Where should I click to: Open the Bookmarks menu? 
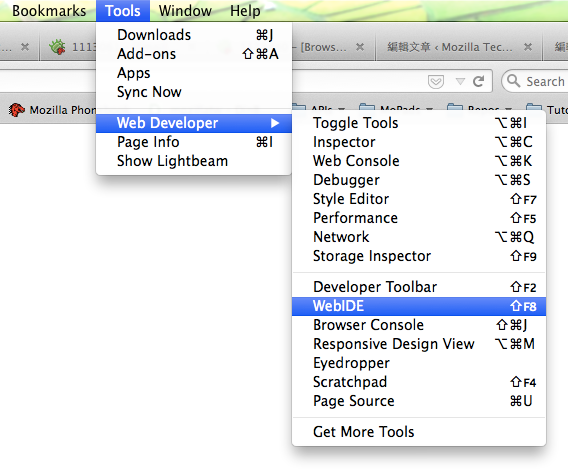point(49,11)
